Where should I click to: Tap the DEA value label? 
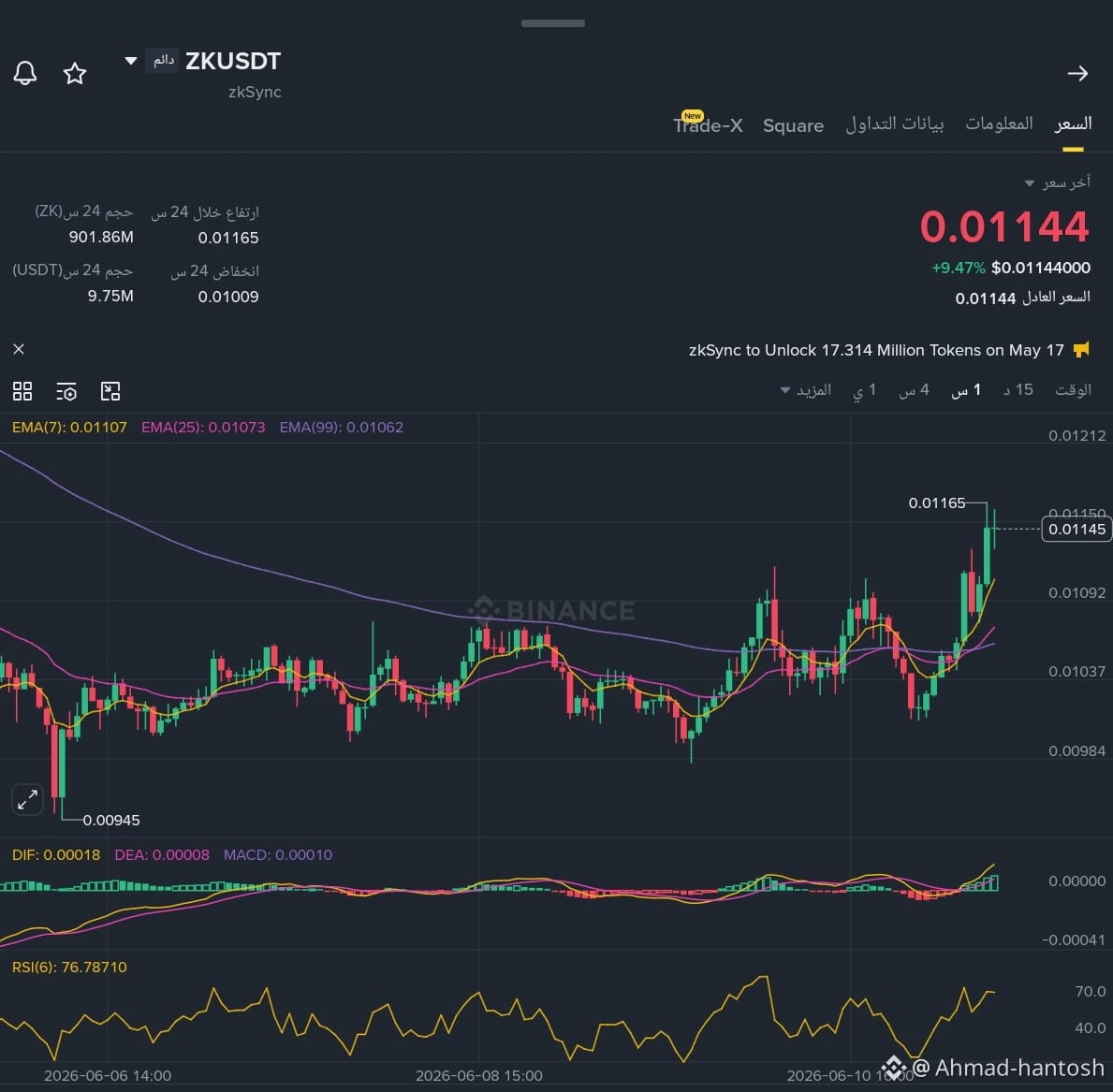(162, 855)
